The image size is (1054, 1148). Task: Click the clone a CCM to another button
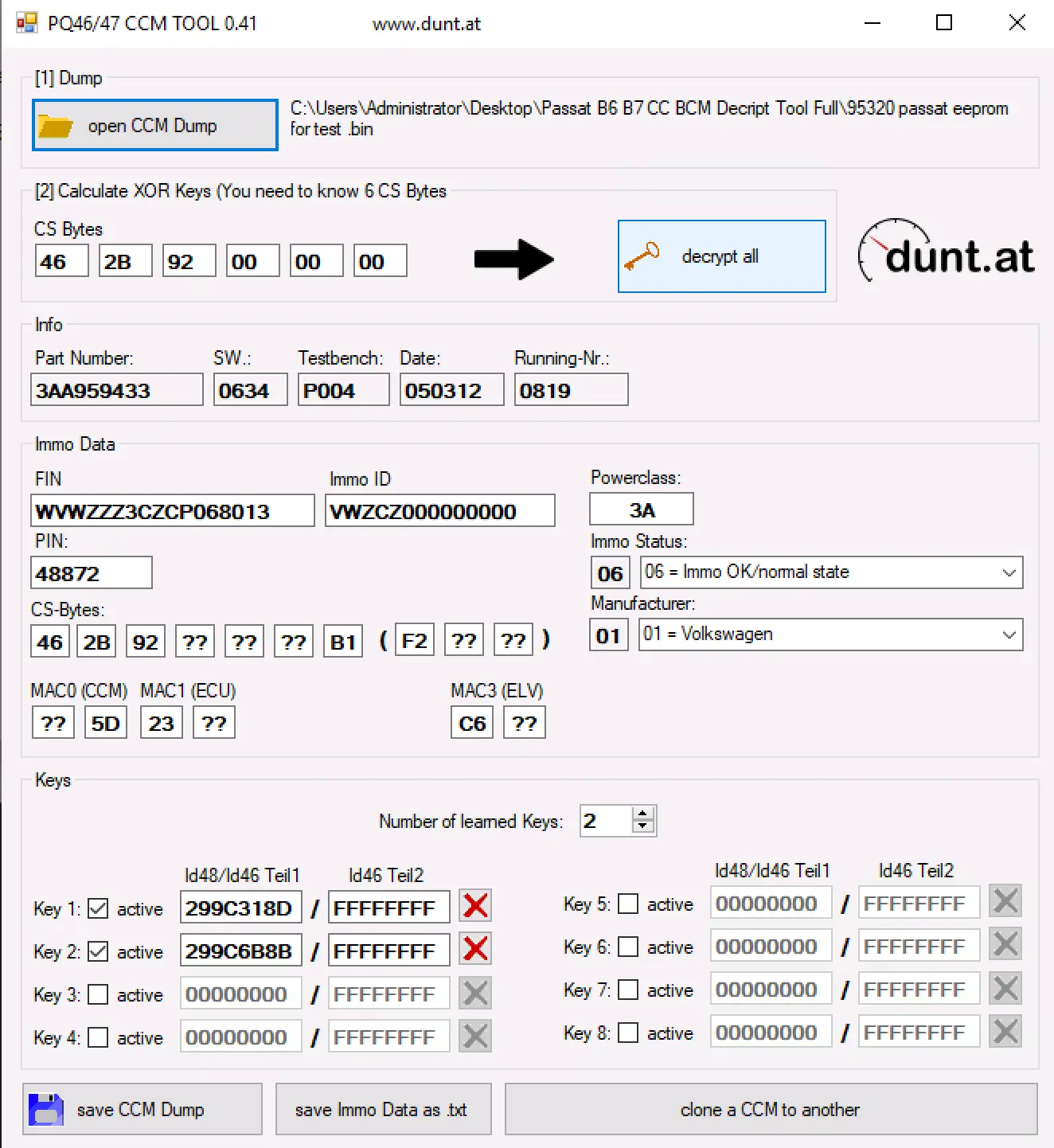point(769,1109)
